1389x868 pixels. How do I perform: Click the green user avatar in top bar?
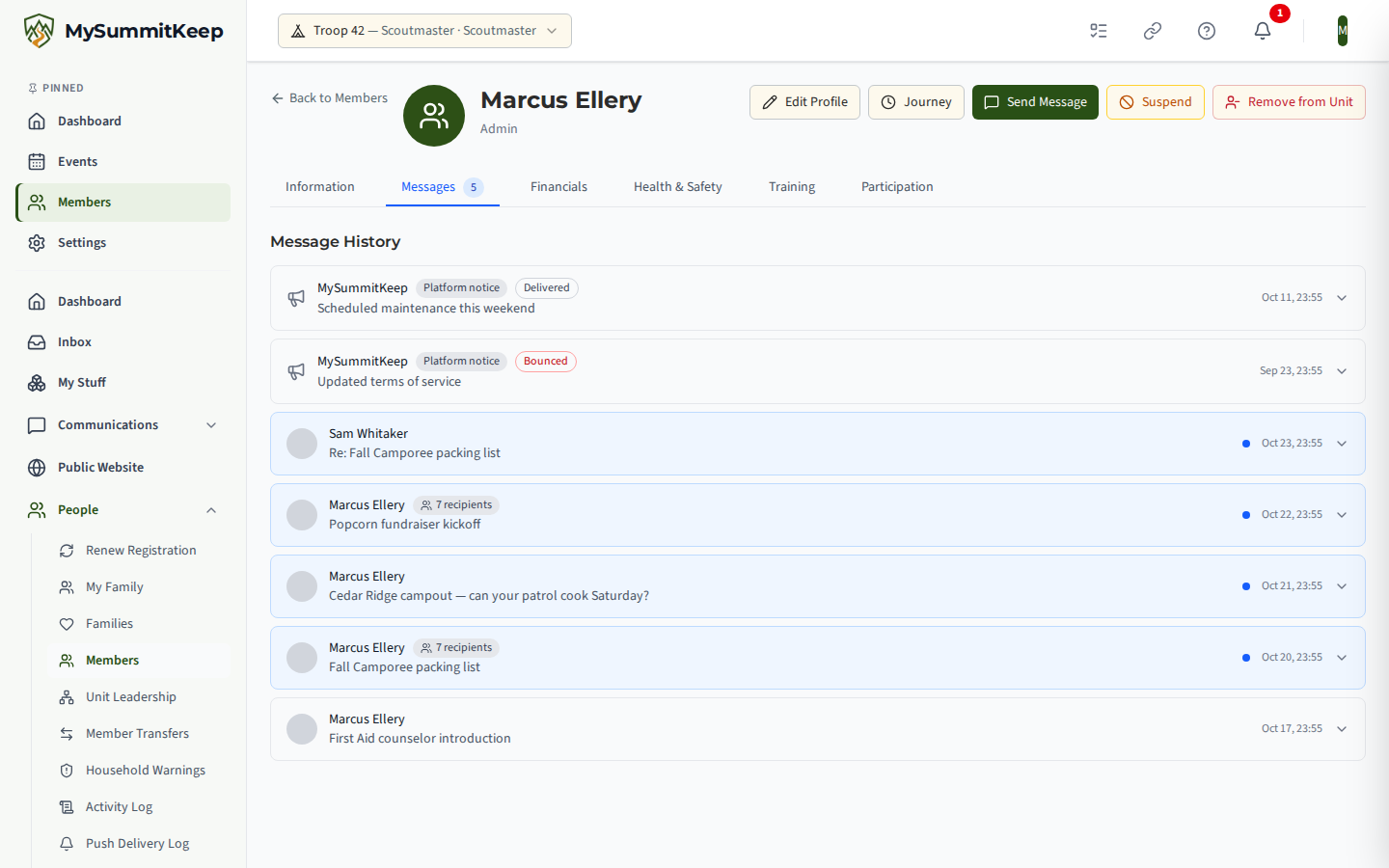click(x=1342, y=31)
